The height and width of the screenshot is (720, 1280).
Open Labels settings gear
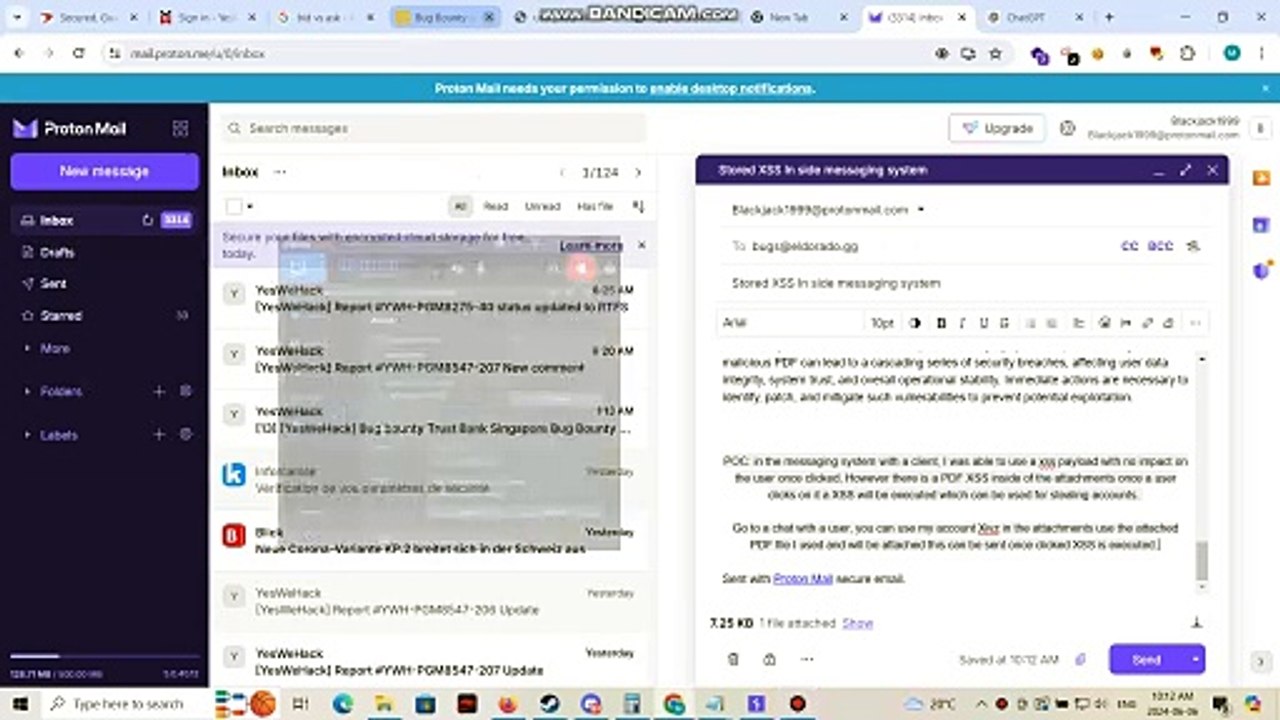tap(185, 435)
